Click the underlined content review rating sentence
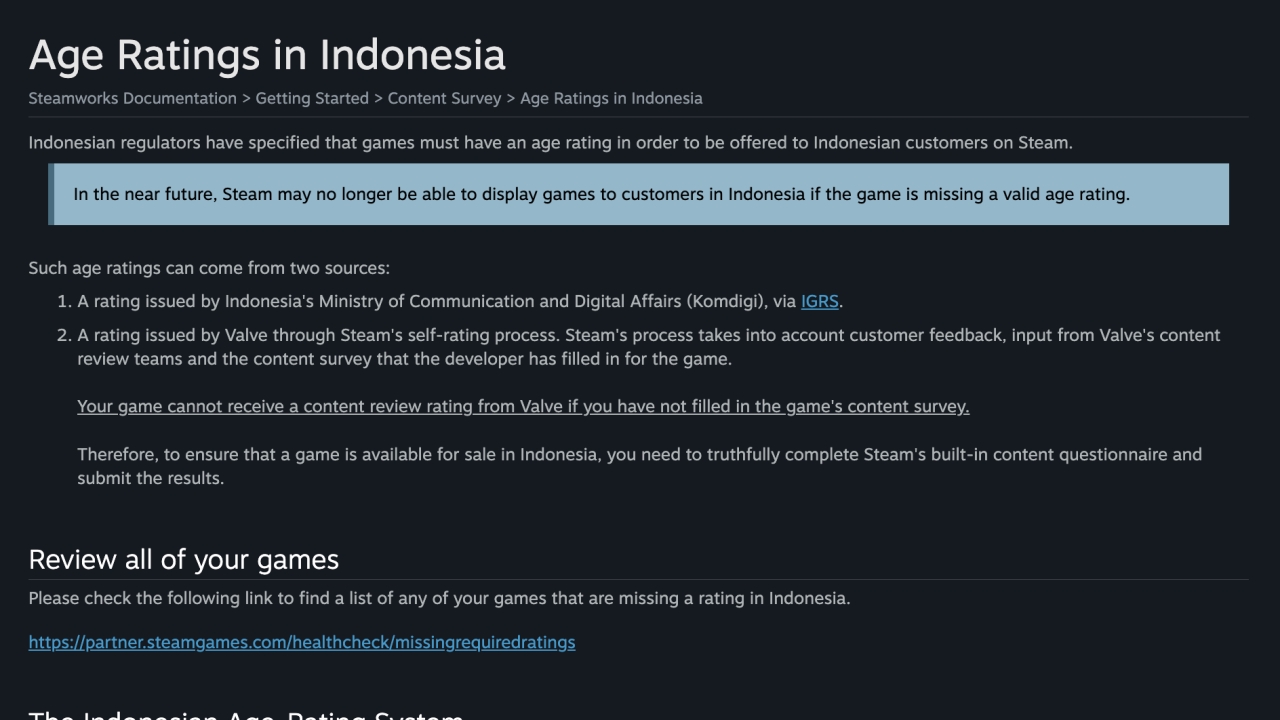This screenshot has height=720, width=1280. pyautogui.click(x=523, y=406)
